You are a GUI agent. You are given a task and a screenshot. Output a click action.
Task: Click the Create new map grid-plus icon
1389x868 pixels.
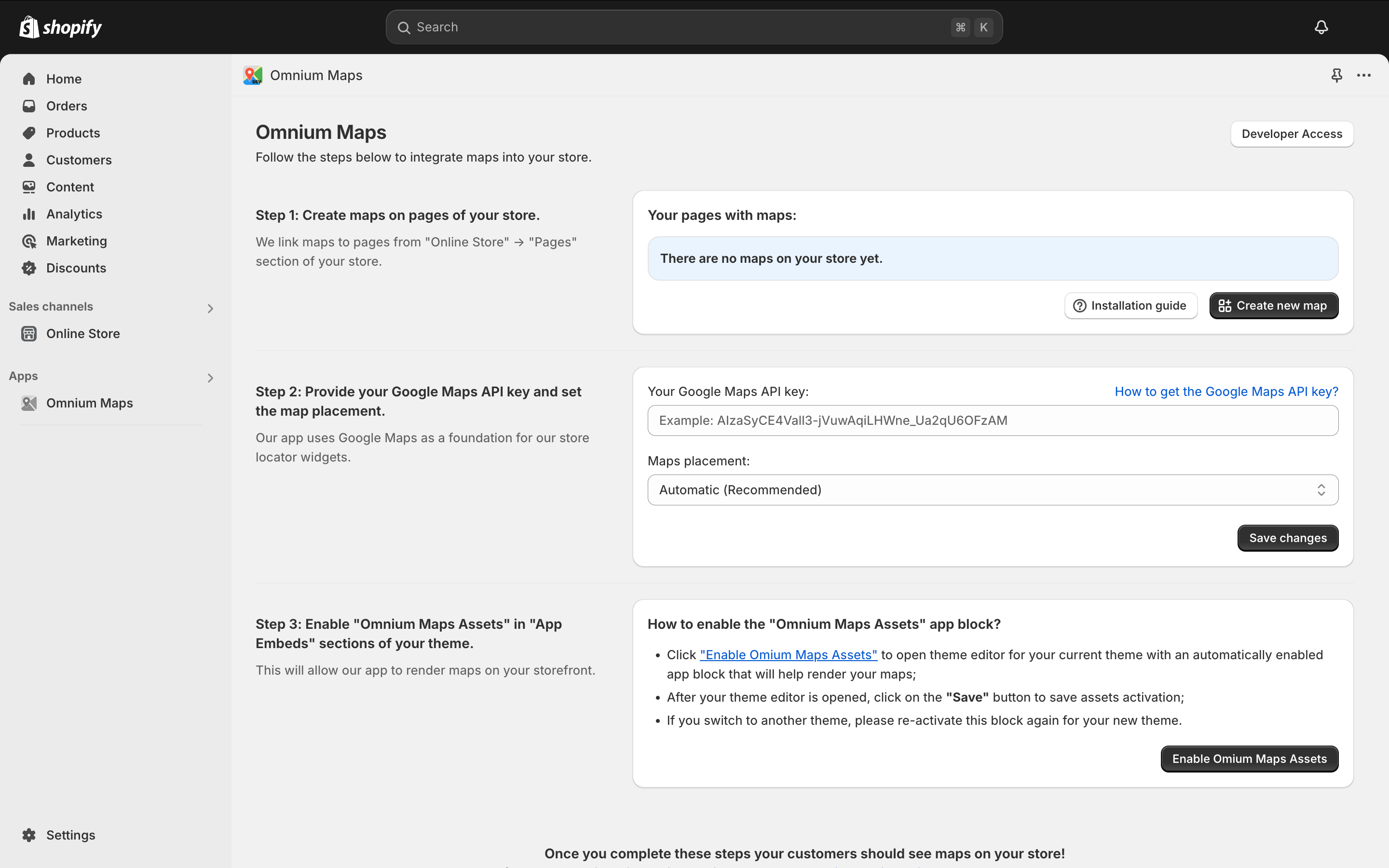click(1225, 305)
